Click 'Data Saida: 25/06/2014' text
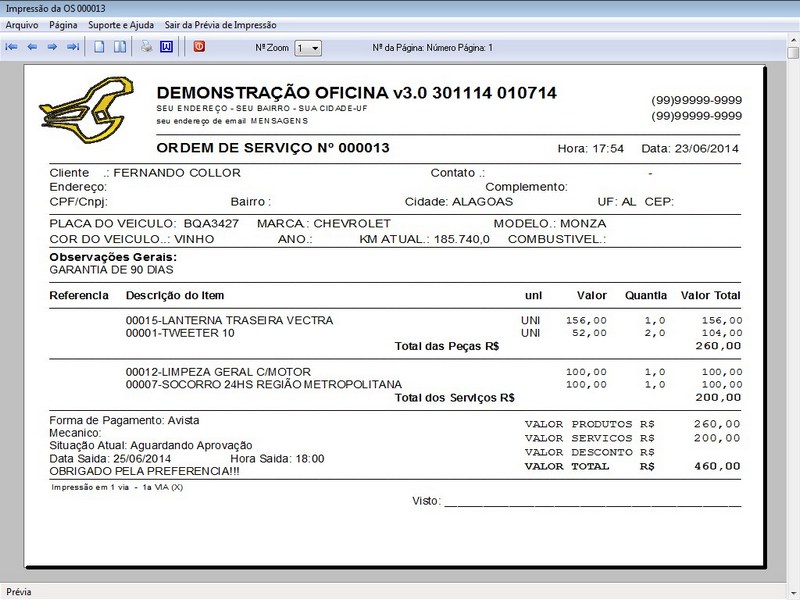 pos(110,459)
